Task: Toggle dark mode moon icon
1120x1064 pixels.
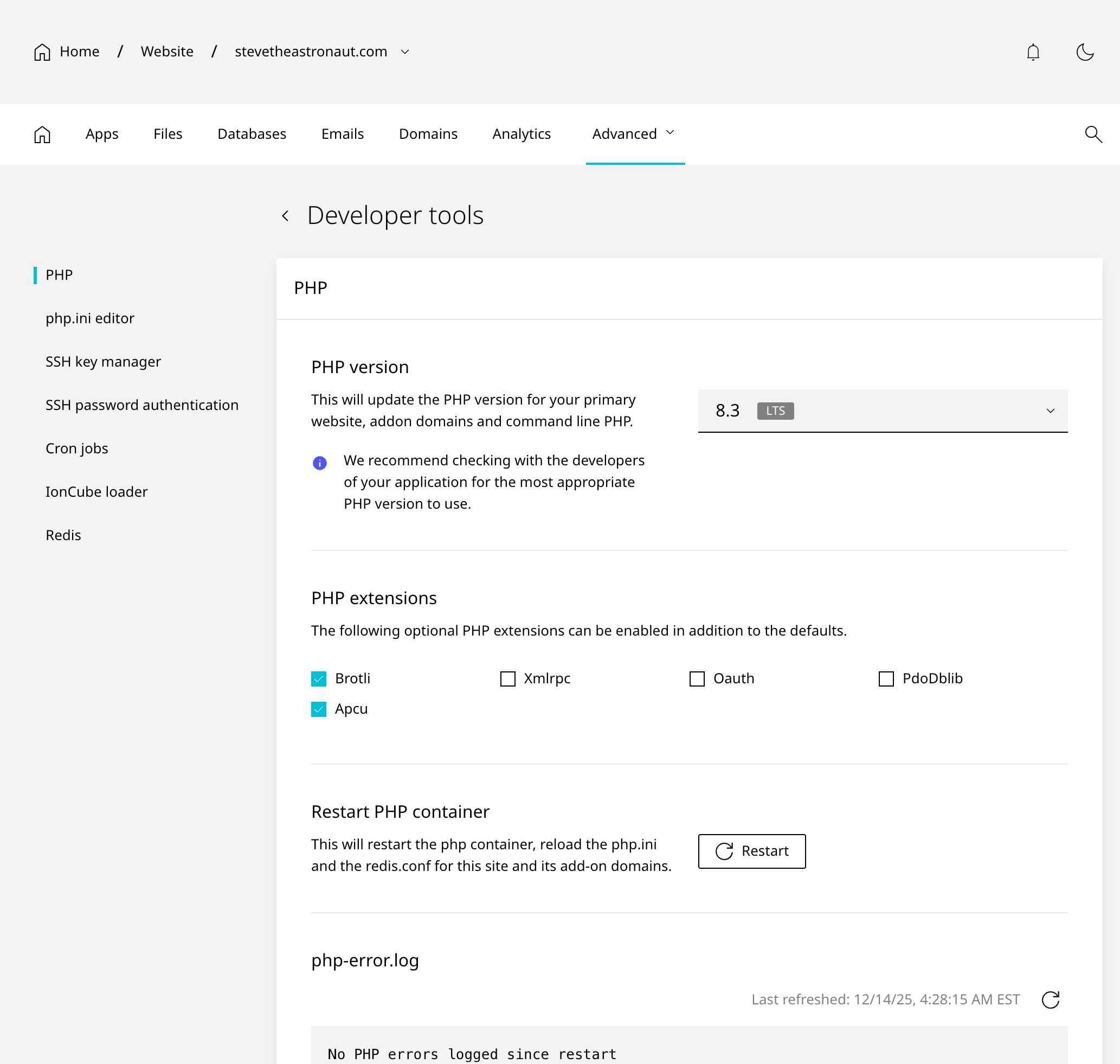Action: [1084, 52]
